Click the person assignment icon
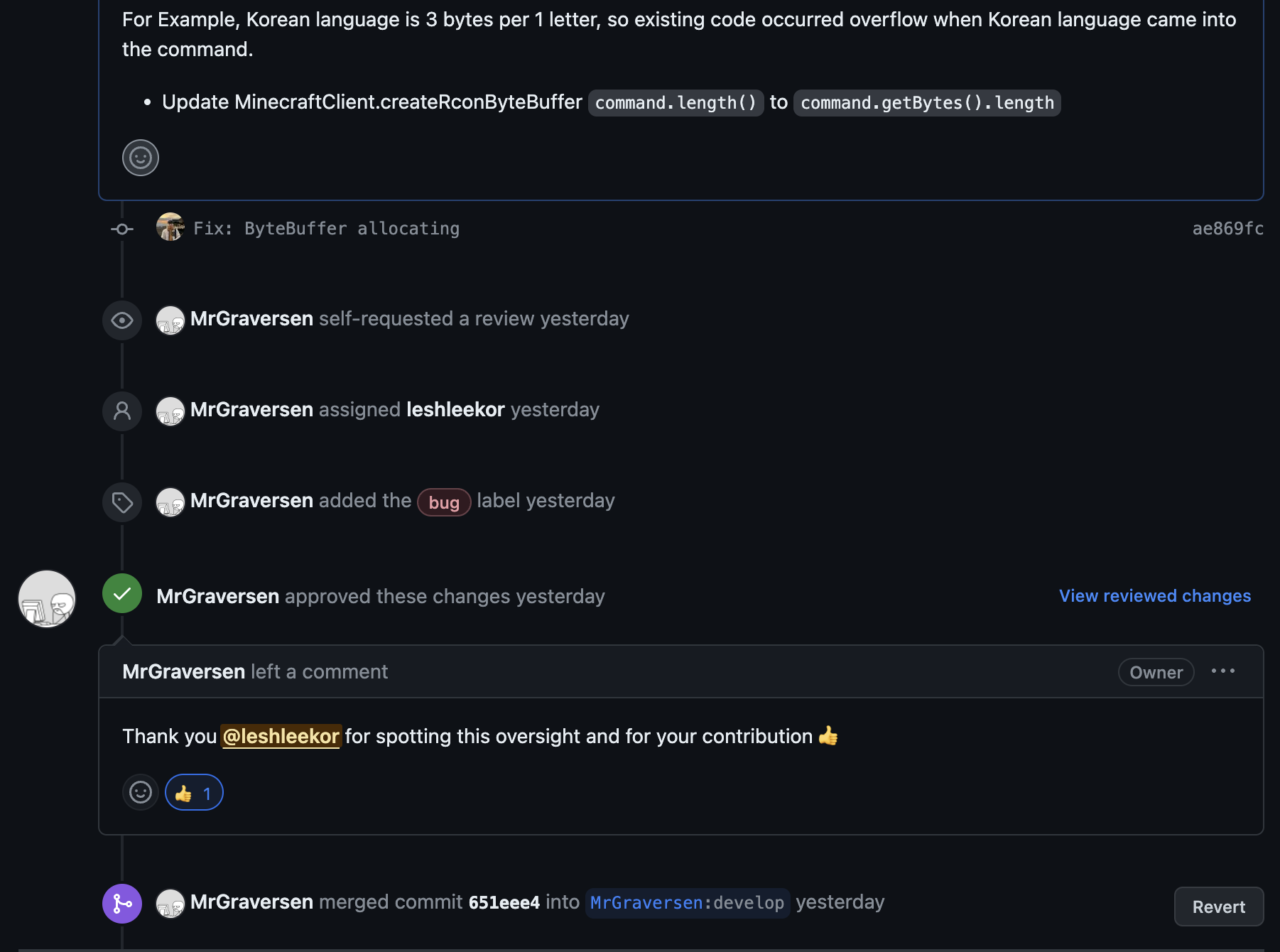The height and width of the screenshot is (952, 1280). (x=122, y=411)
